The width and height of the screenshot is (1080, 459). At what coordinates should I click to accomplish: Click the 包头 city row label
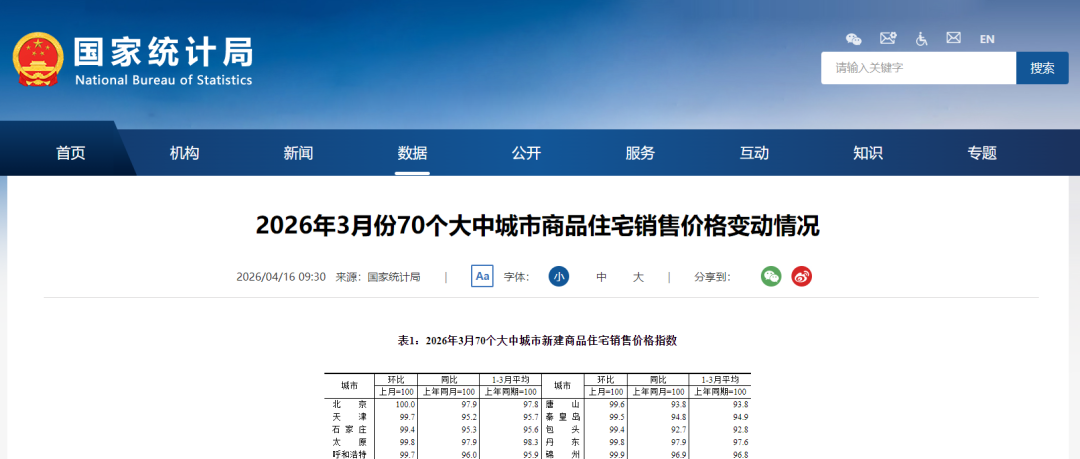coord(563,429)
